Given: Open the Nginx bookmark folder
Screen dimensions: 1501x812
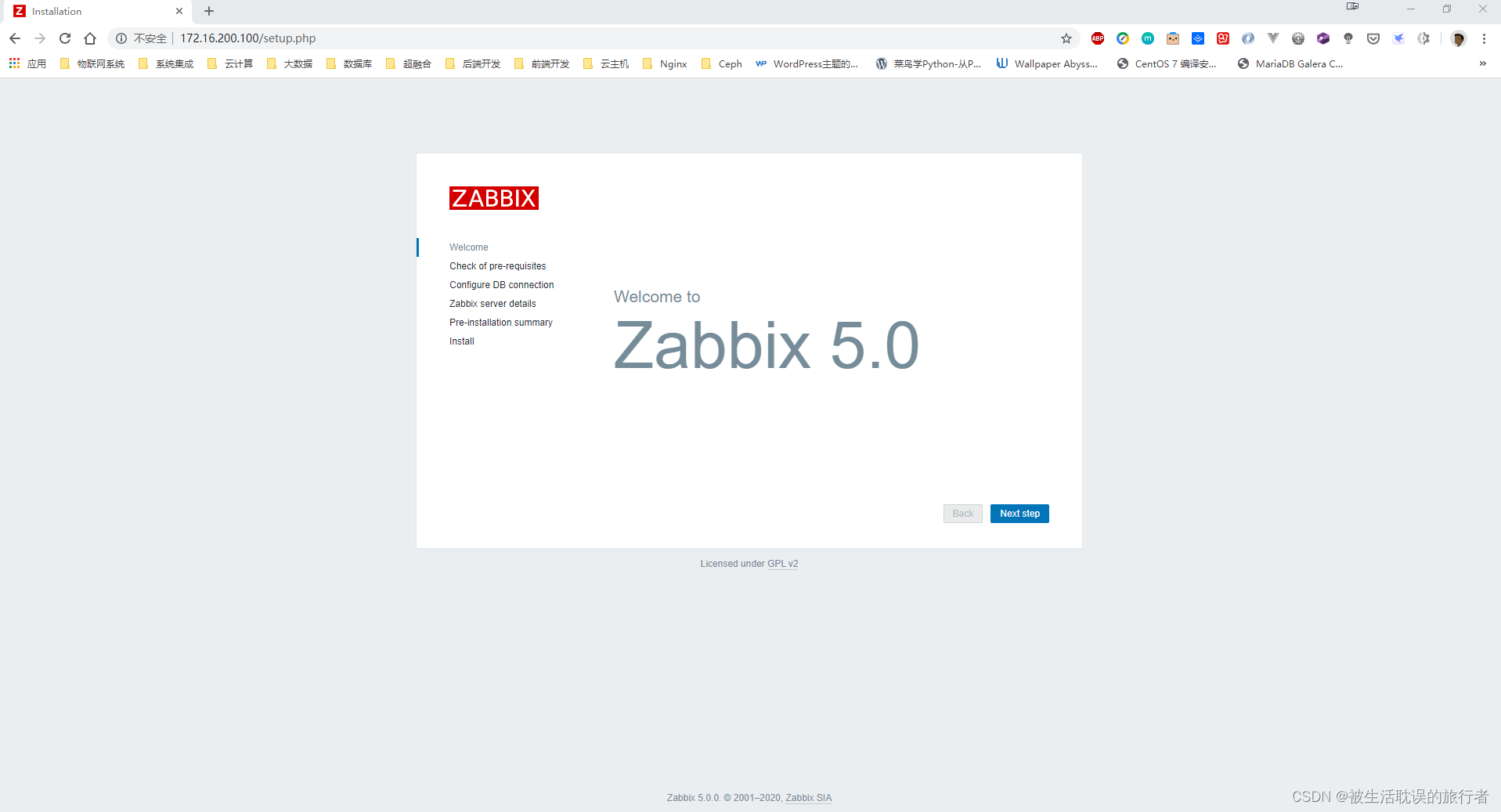Looking at the screenshot, I should point(665,63).
